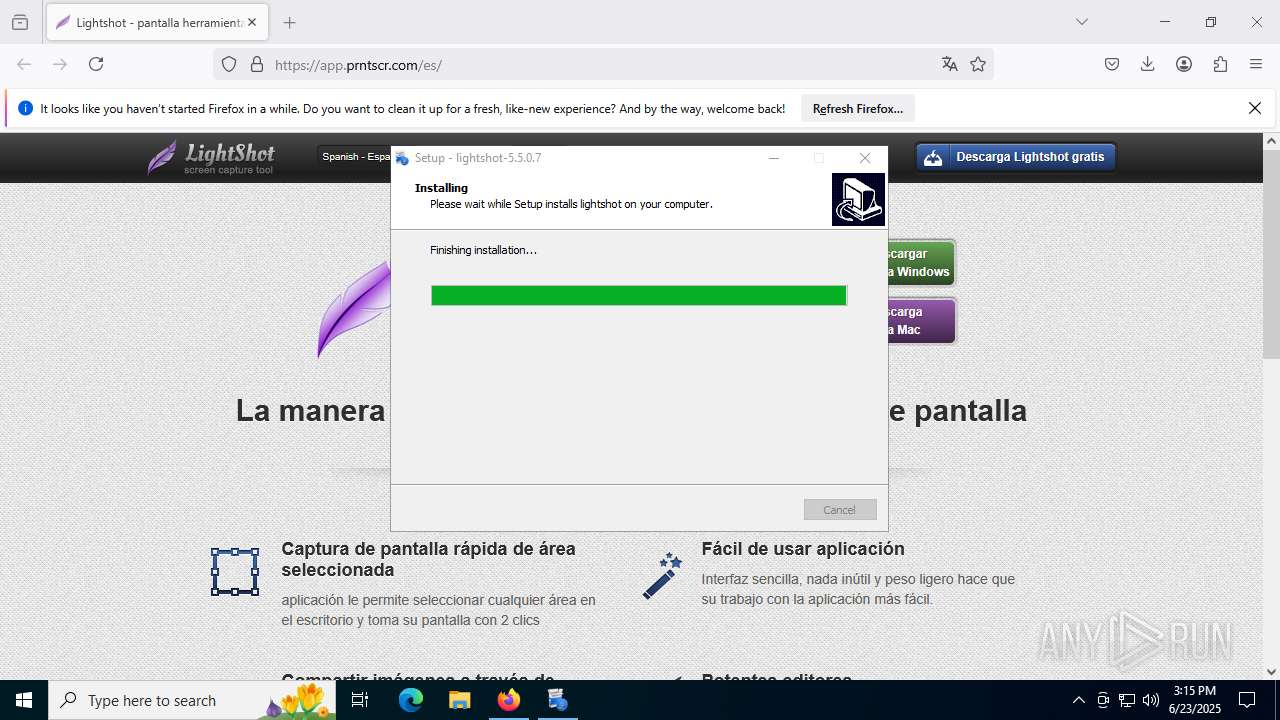This screenshot has width=1280, height=720.
Task: Open a new browser tab
Action: coord(289,22)
